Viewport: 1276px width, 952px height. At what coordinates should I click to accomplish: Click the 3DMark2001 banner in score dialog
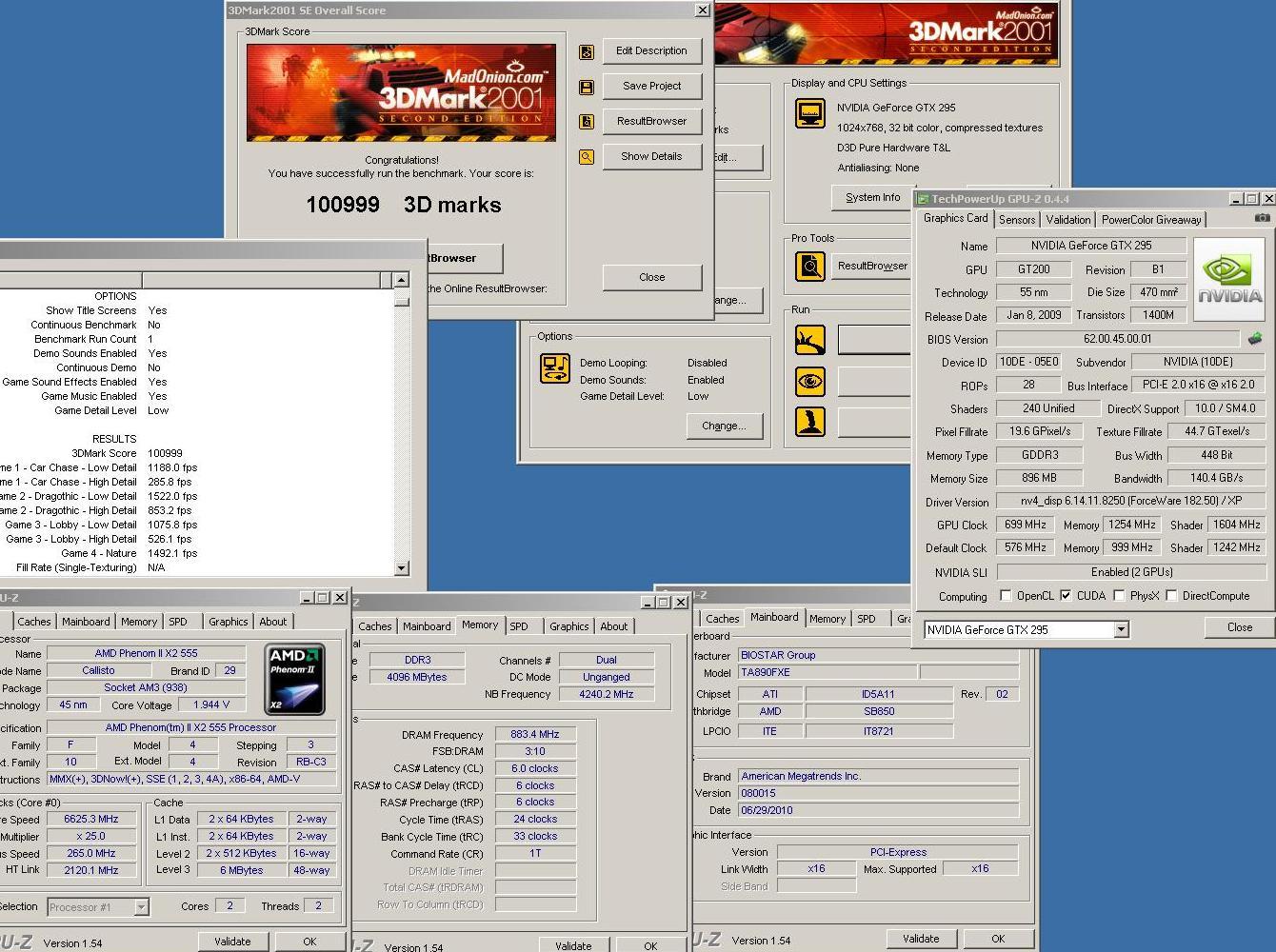(x=402, y=93)
